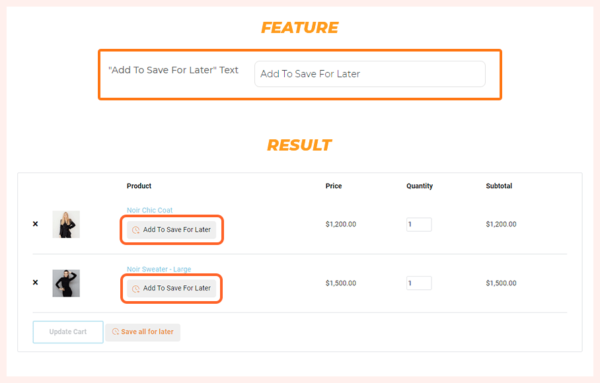
Task: Click the RESULT heading text
Action: point(299,145)
